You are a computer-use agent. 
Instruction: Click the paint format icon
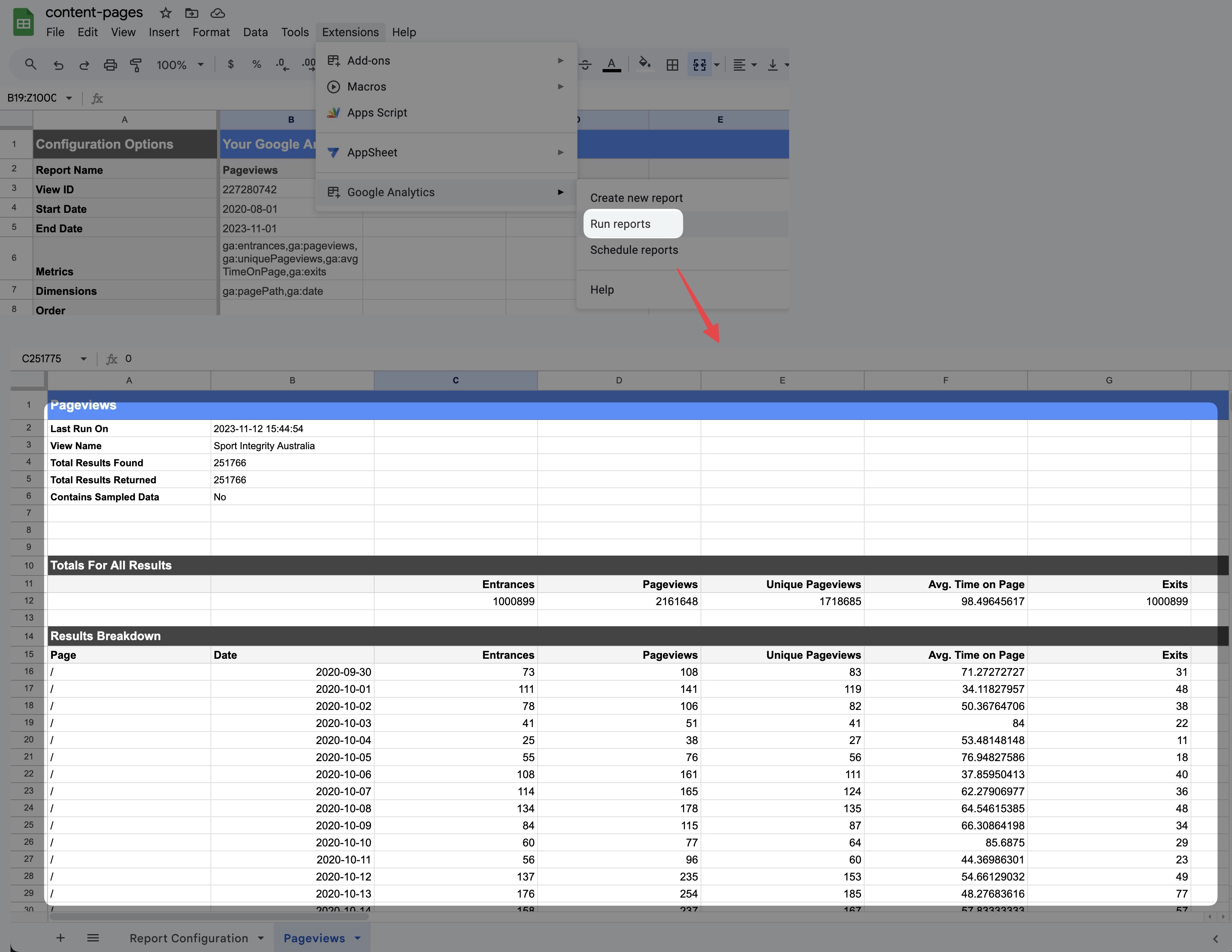(x=136, y=65)
